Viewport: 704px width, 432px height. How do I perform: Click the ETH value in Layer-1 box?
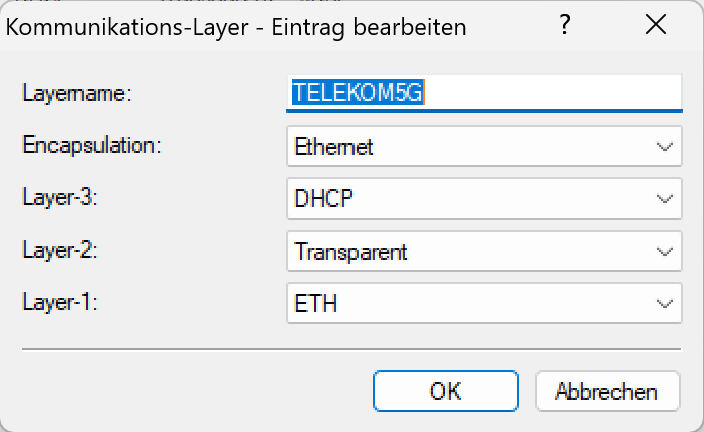coord(316,303)
